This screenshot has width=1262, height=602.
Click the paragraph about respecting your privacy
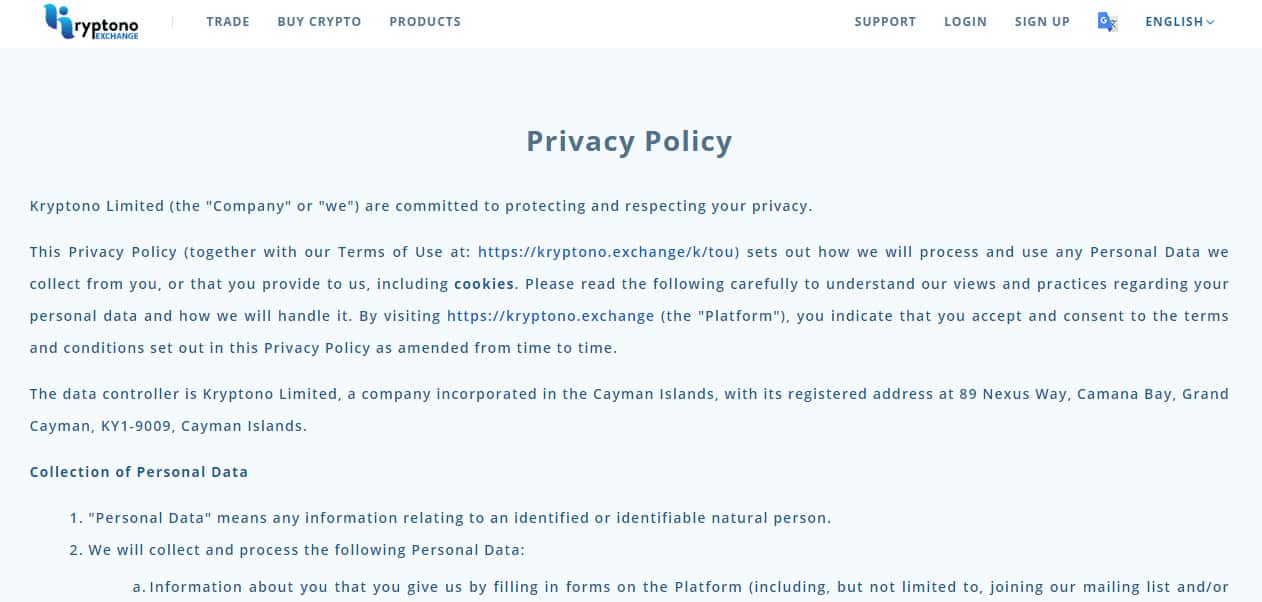(421, 206)
